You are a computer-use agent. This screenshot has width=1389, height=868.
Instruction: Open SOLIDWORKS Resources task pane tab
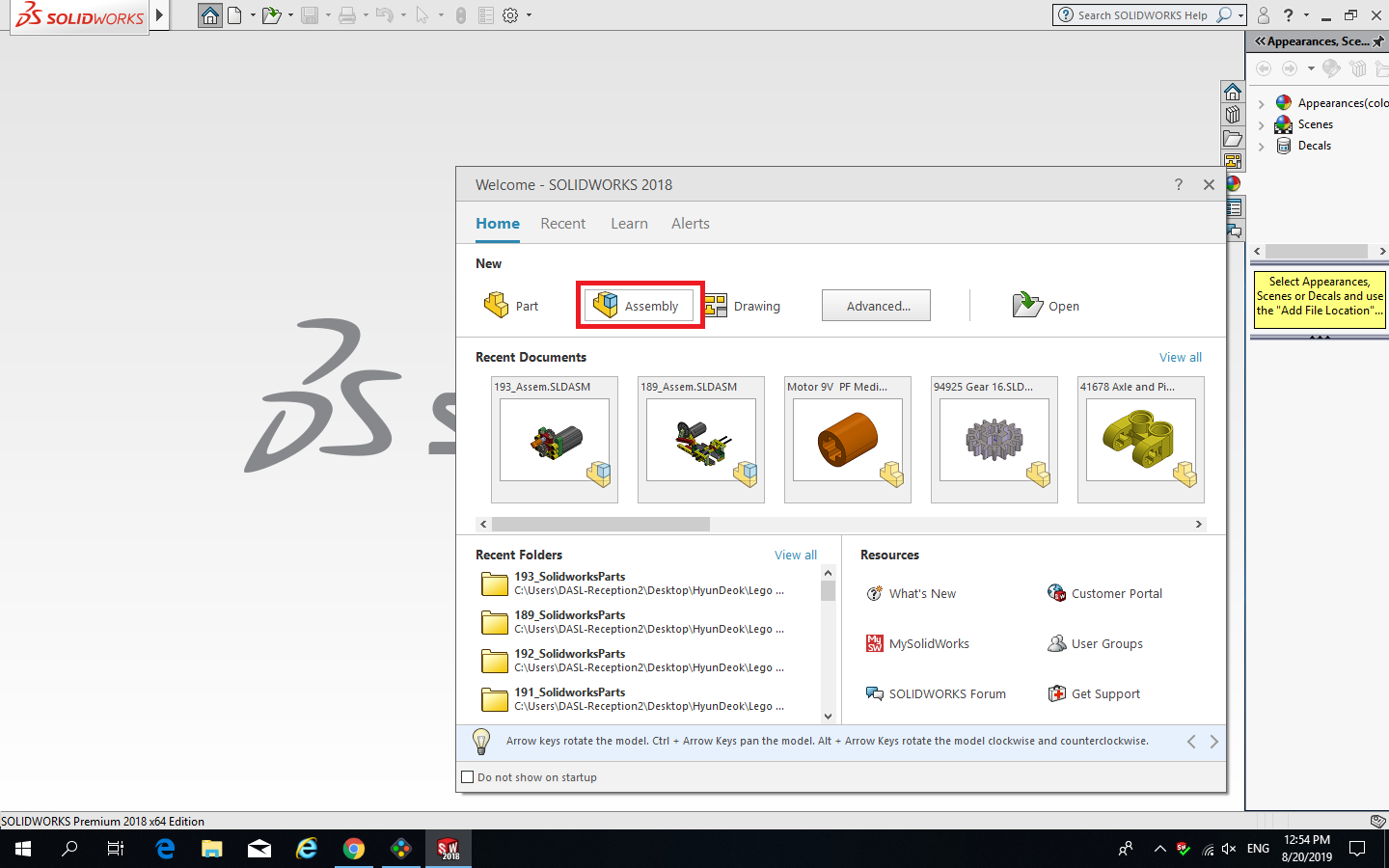pyautogui.click(x=1233, y=92)
